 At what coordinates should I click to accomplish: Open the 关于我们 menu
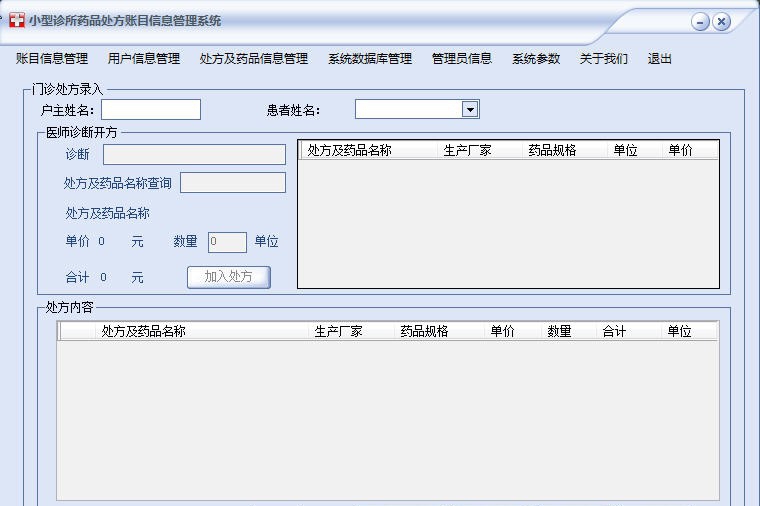tap(604, 59)
